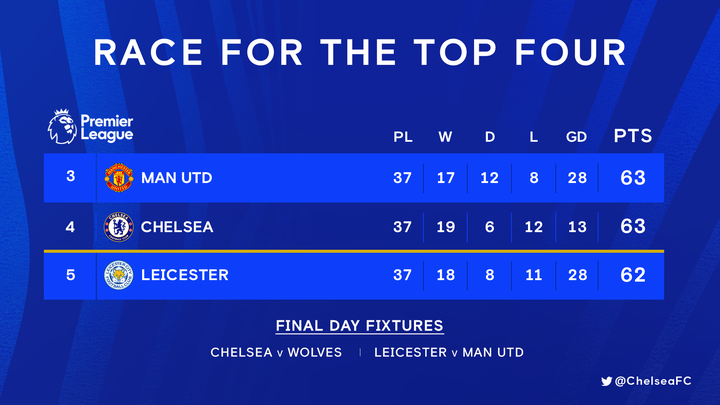Click the Chelsea club crest
Image resolution: width=720 pixels, height=405 pixels.
point(118,227)
